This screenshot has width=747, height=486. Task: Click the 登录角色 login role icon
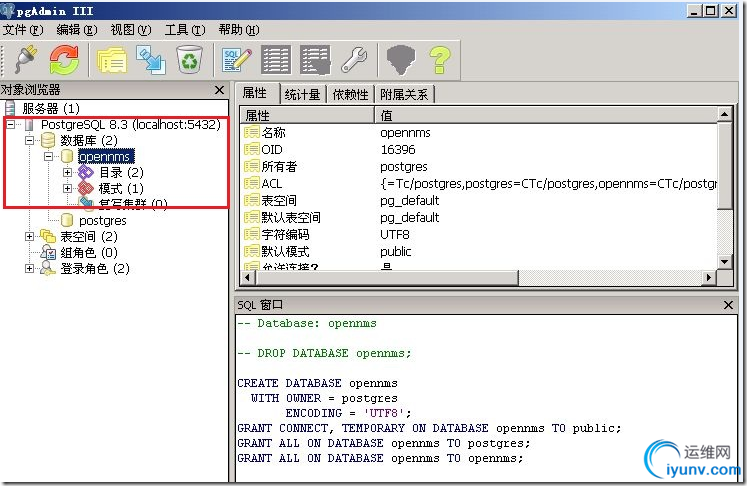pos(48,268)
